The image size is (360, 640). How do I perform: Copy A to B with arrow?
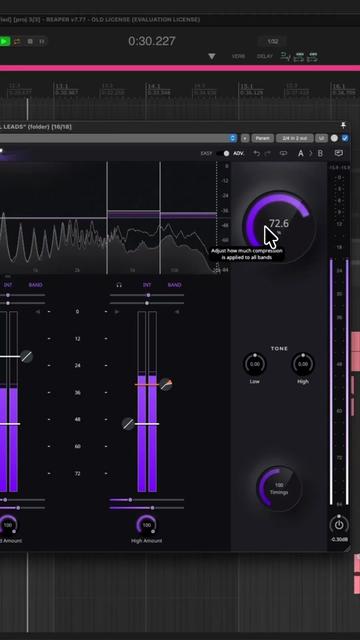tap(311, 153)
